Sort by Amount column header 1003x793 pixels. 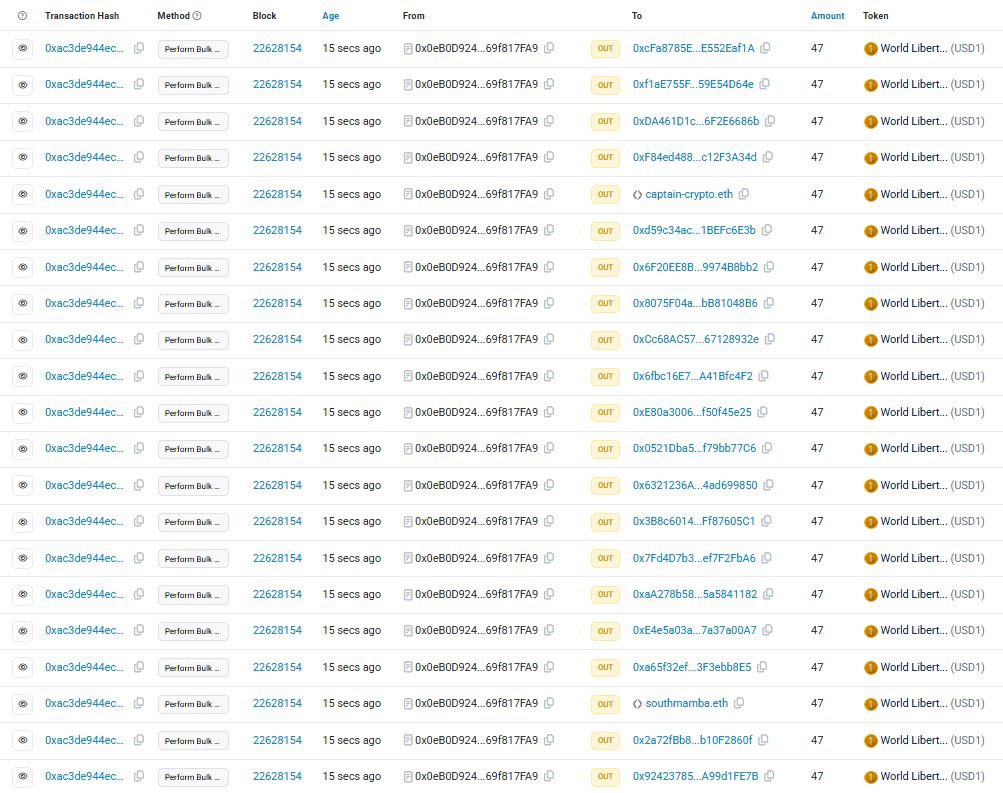pos(828,15)
